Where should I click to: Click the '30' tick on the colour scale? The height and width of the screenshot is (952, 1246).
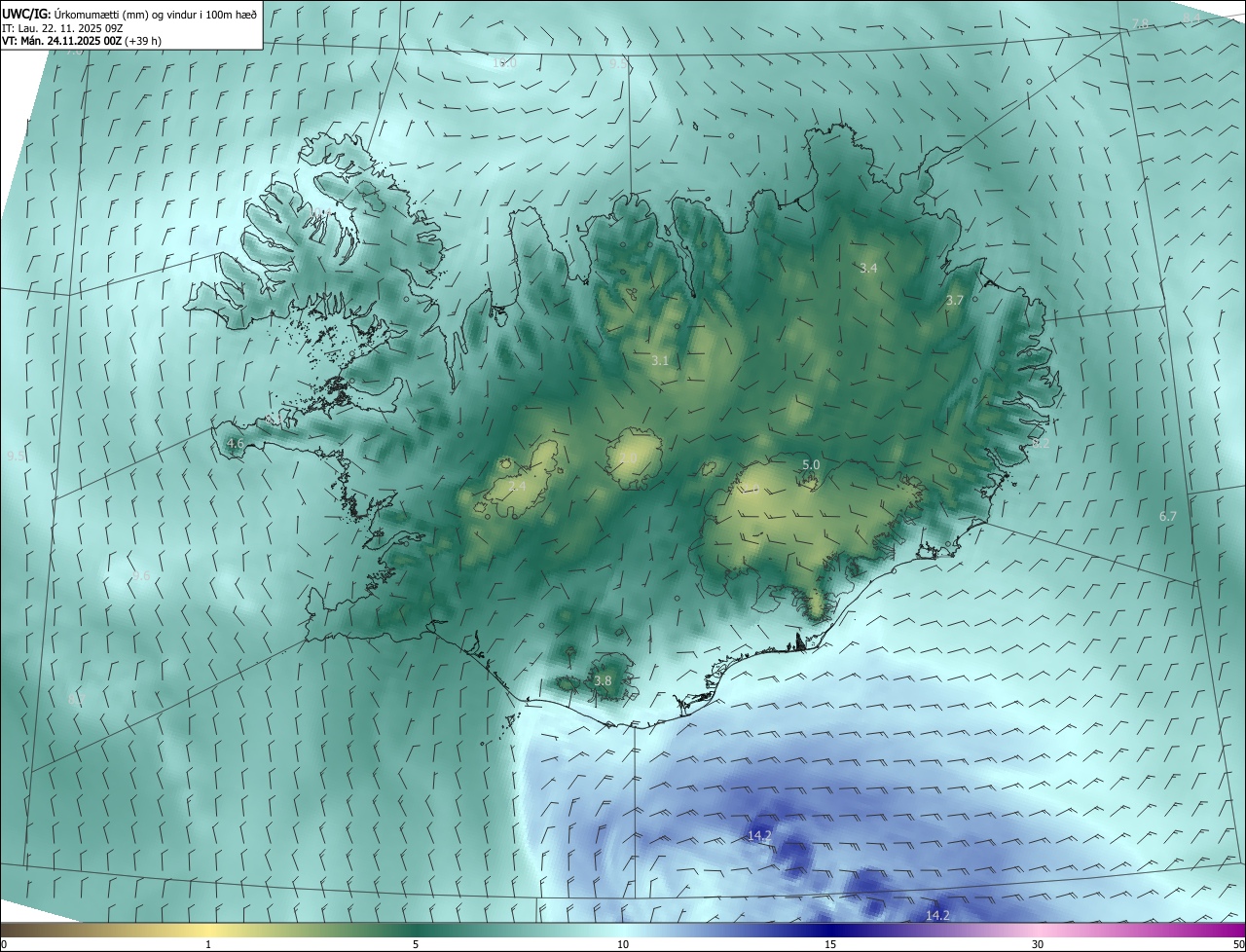click(x=1038, y=945)
